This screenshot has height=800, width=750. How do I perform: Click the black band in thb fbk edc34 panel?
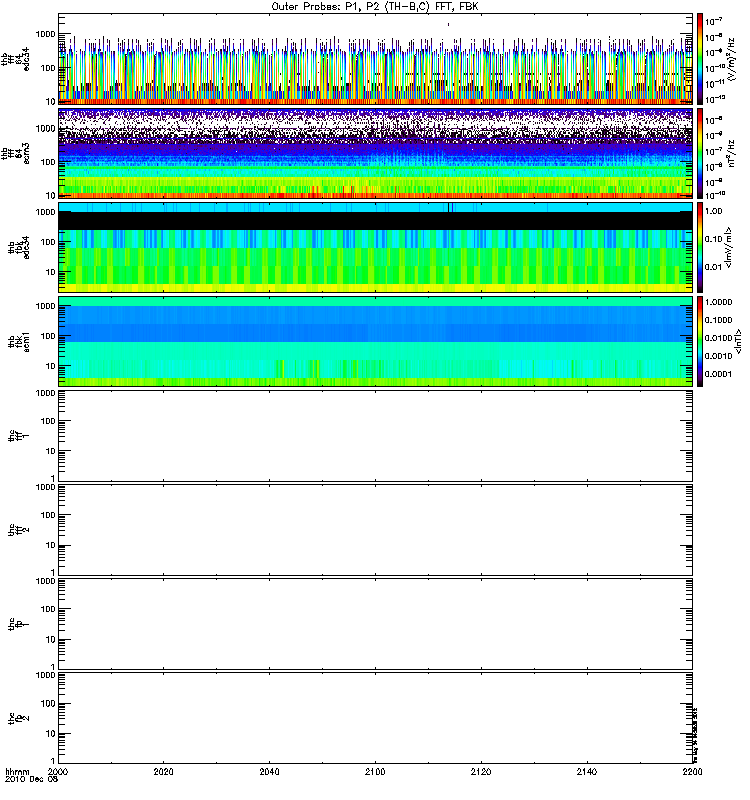pos(376,220)
